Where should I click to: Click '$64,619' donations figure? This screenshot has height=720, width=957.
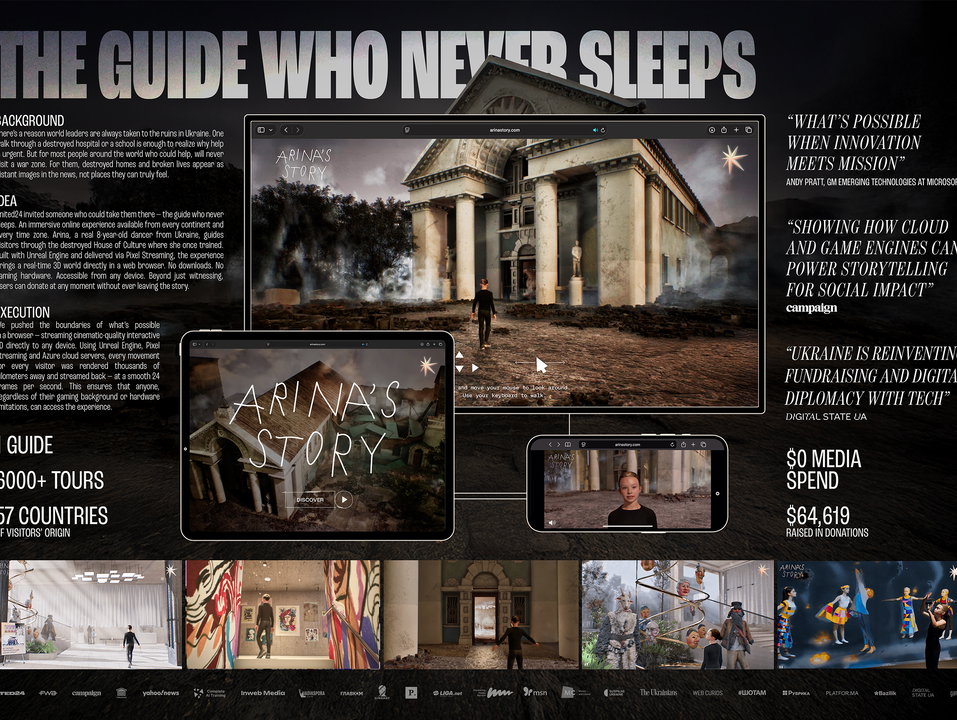pyautogui.click(x=818, y=516)
